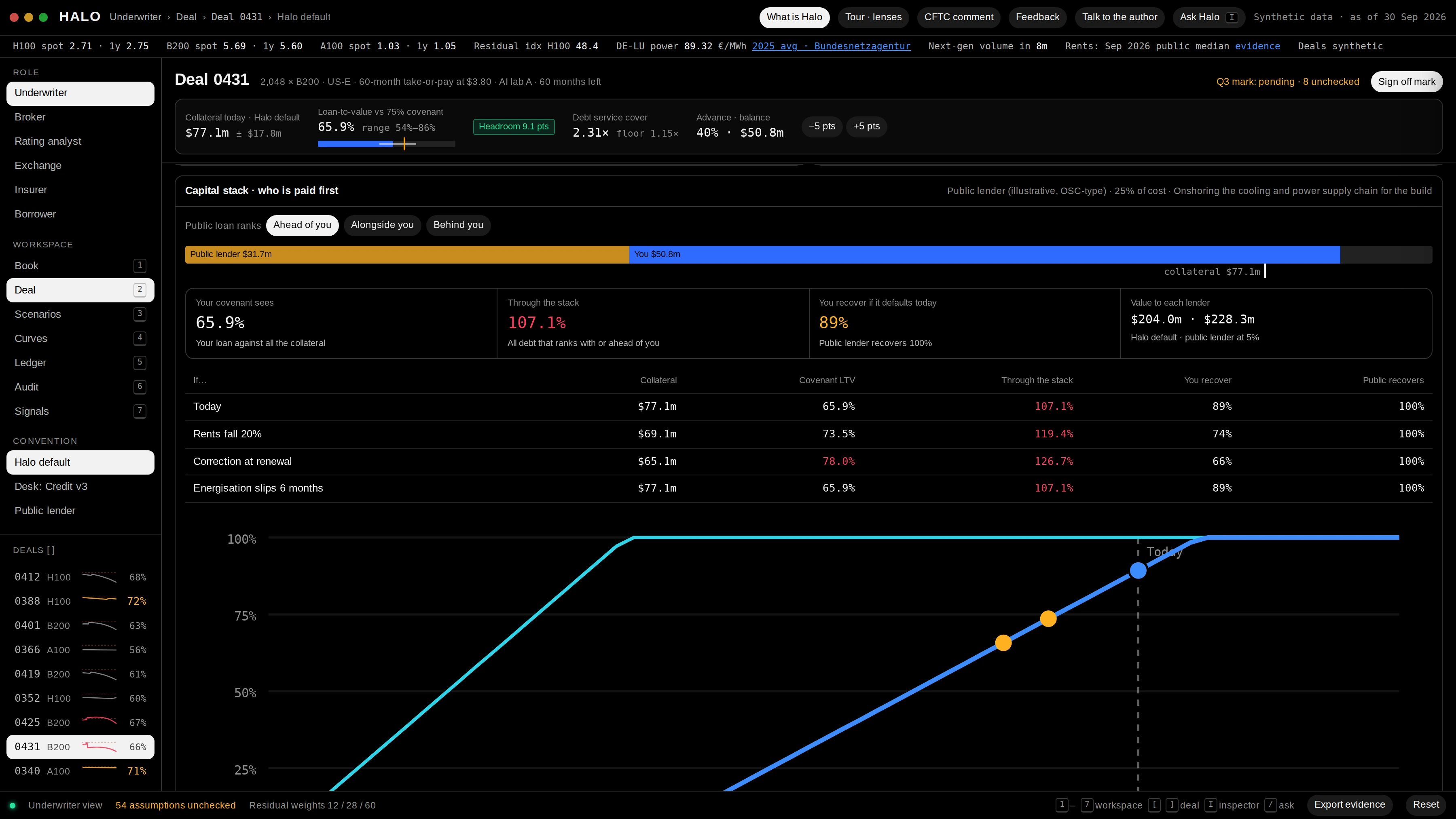Image resolution: width=1456 pixels, height=819 pixels.
Task: Click the keyboard key icon beside Ask Halo
Action: tap(1232, 17)
